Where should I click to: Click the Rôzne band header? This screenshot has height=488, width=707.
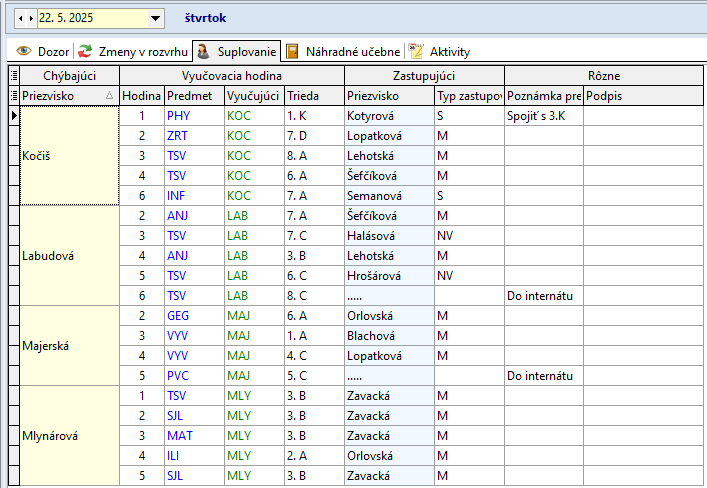604,76
